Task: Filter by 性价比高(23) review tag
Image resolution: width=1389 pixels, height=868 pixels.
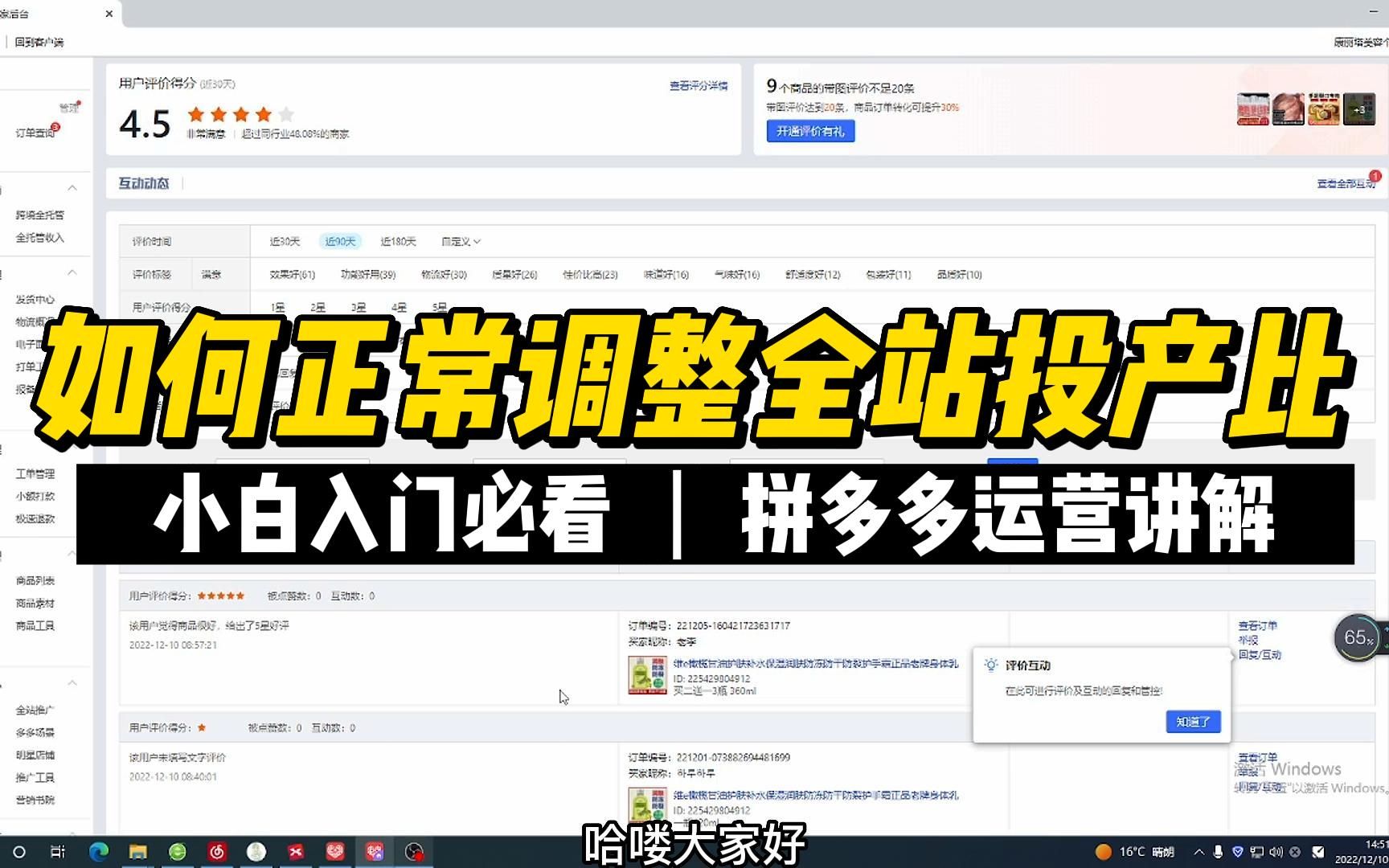Action: 590,274
